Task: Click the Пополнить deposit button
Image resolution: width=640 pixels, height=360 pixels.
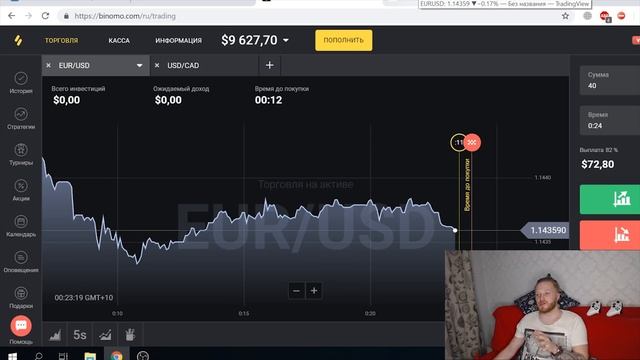Action: click(x=344, y=40)
